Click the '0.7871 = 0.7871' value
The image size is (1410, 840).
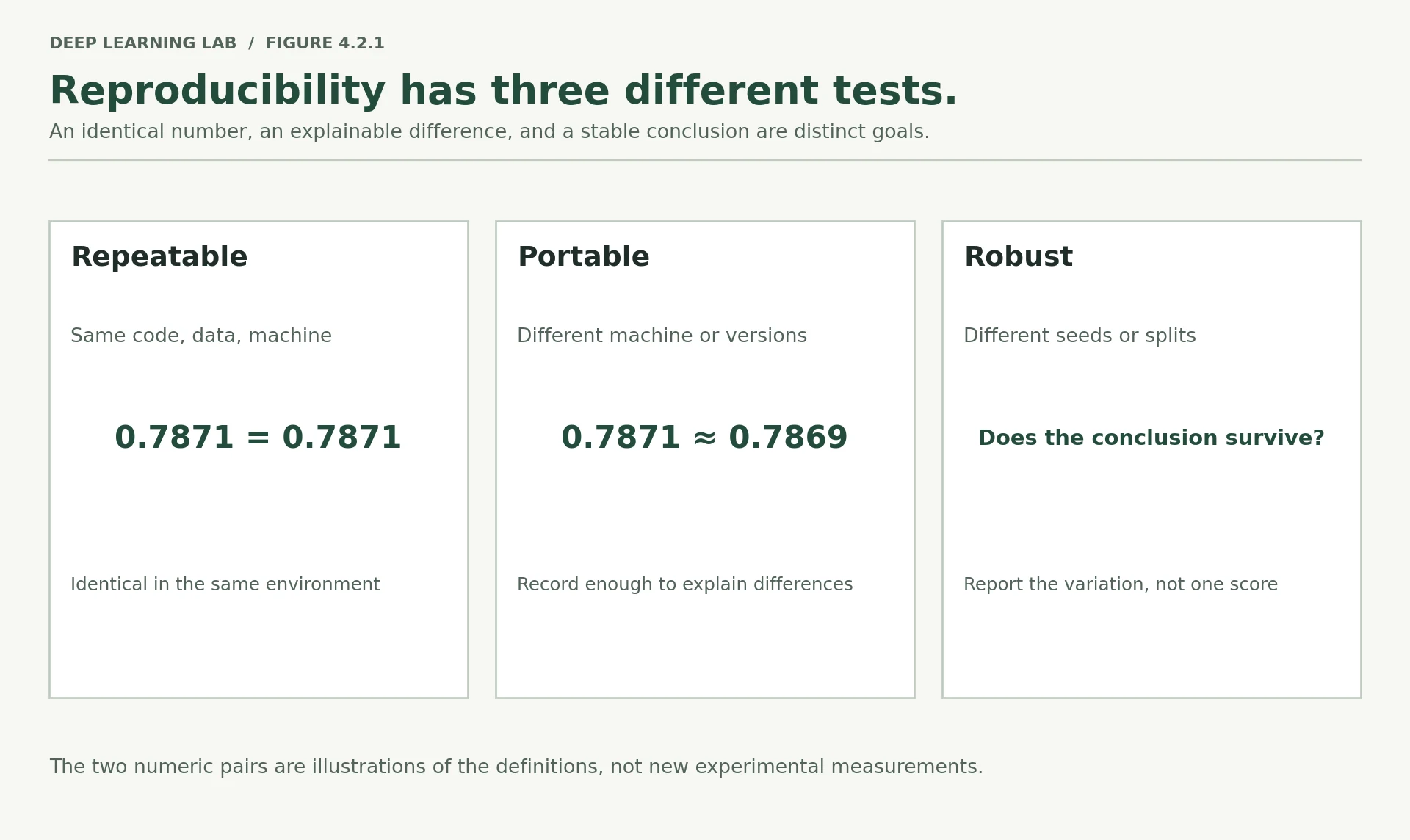tap(258, 438)
